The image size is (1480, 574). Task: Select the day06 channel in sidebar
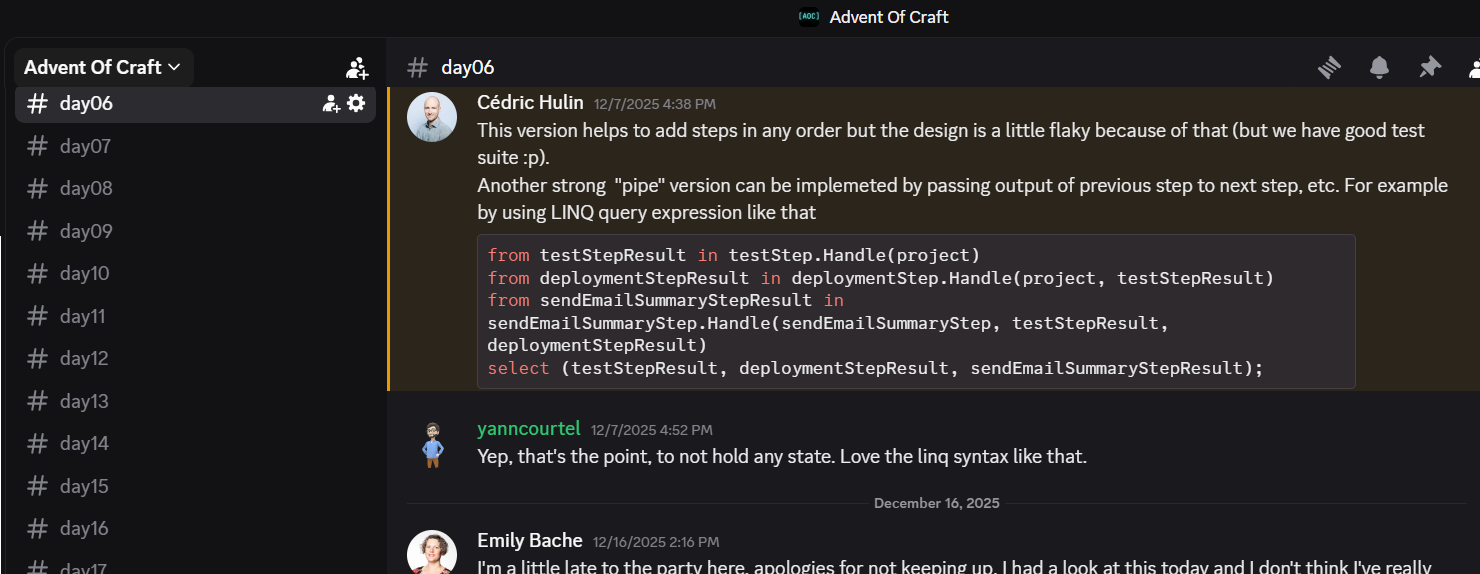point(195,103)
